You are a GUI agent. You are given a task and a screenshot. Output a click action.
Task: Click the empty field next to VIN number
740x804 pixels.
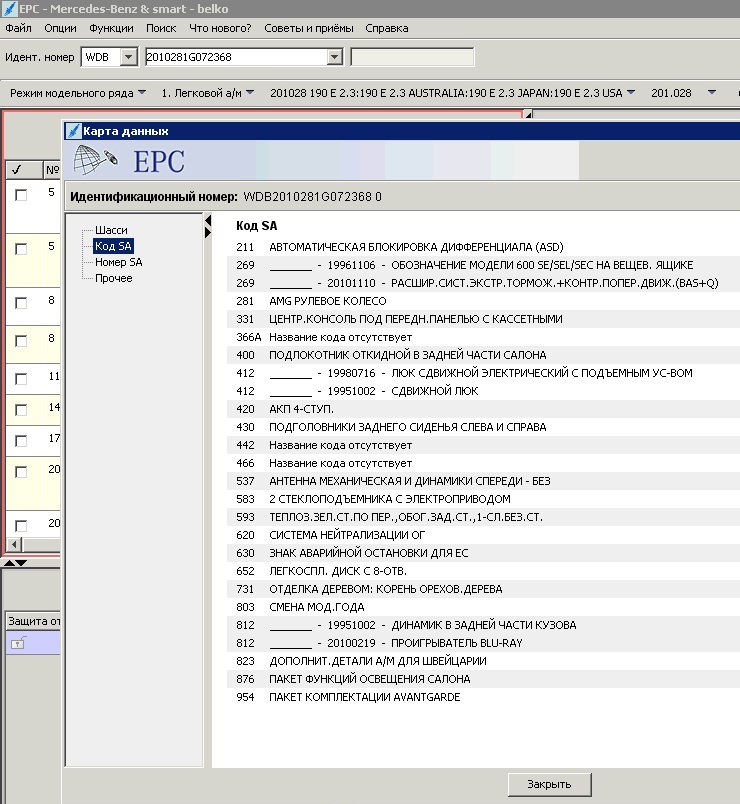pyautogui.click(x=412, y=57)
